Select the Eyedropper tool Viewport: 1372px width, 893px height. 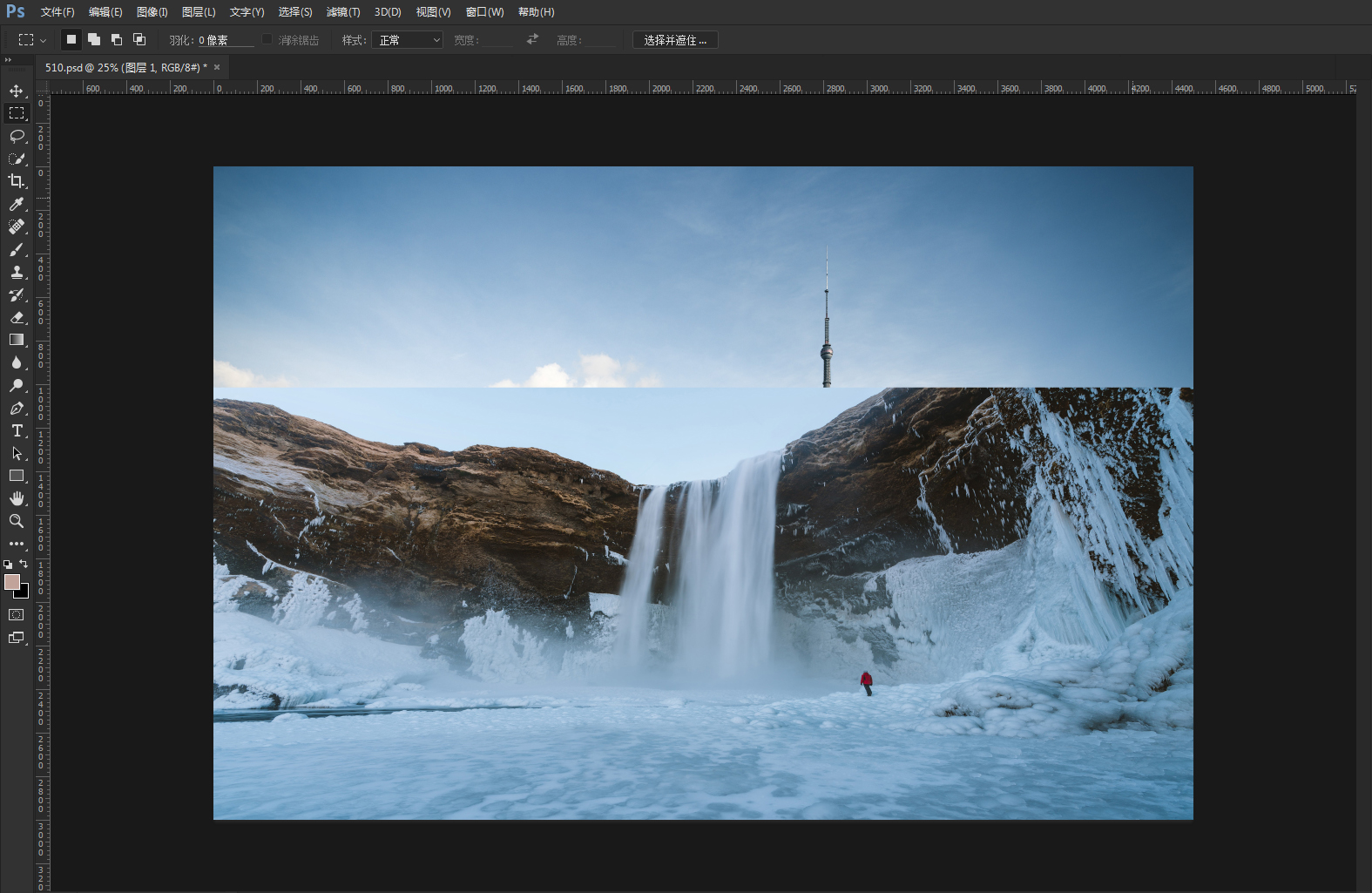(x=17, y=204)
